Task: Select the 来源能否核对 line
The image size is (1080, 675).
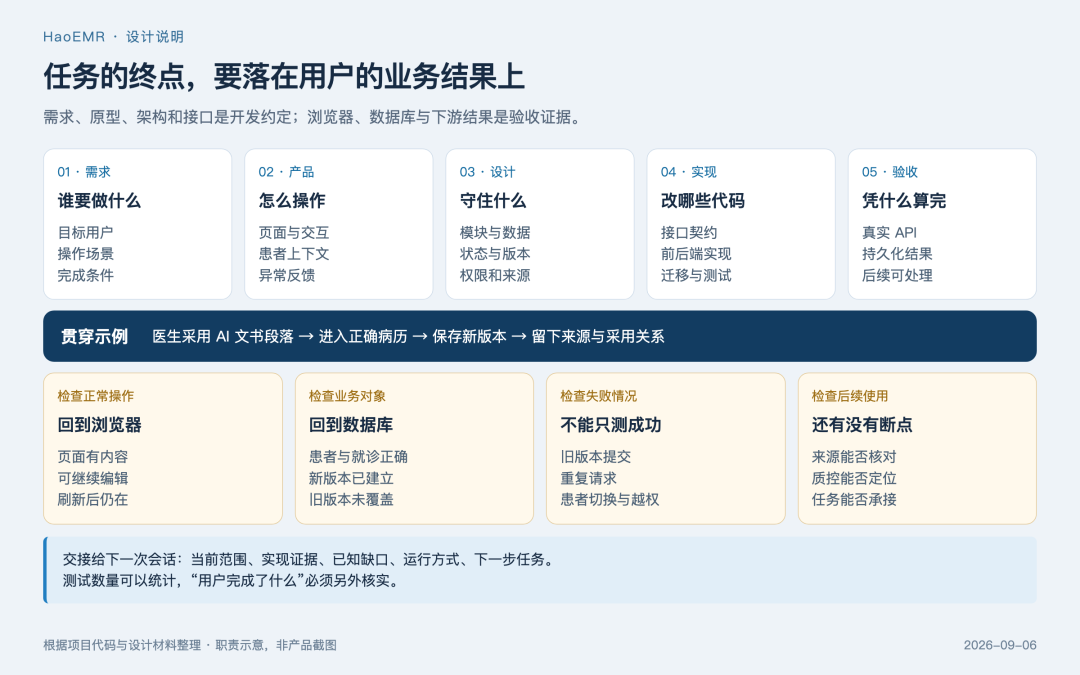Action: click(854, 457)
